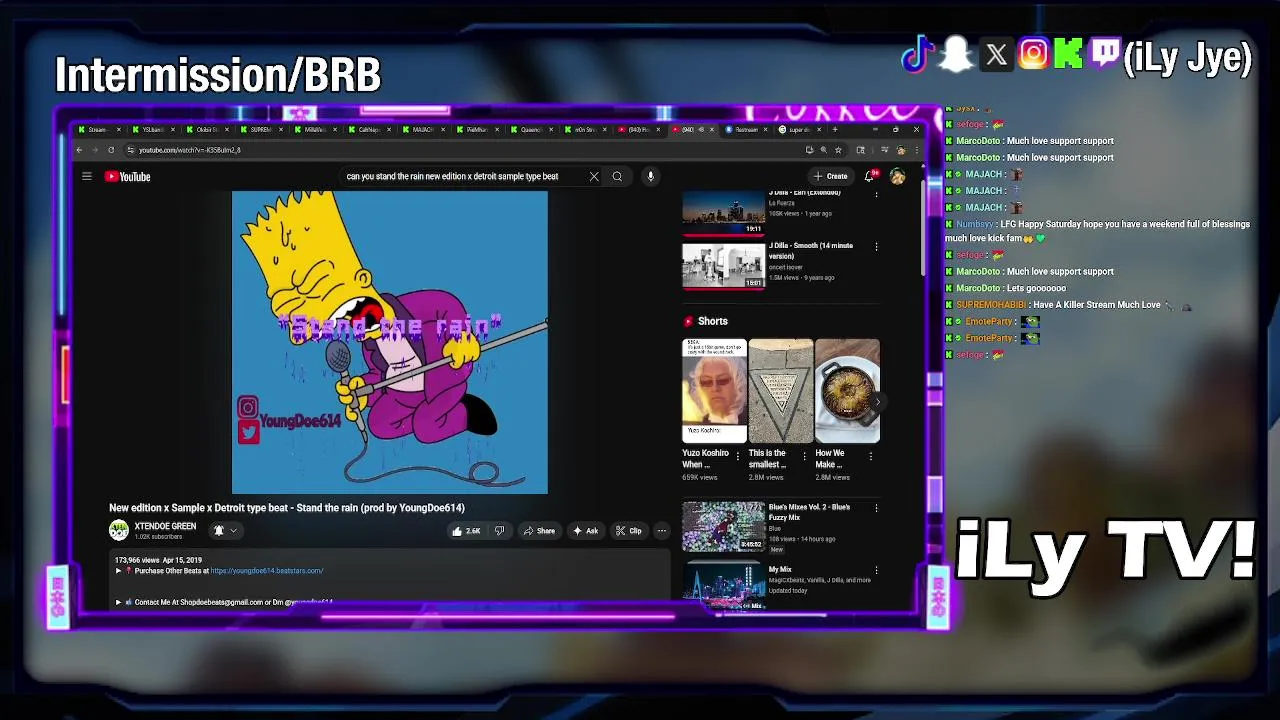
Task: Switch to the SUPREM browser tab
Action: point(261,129)
